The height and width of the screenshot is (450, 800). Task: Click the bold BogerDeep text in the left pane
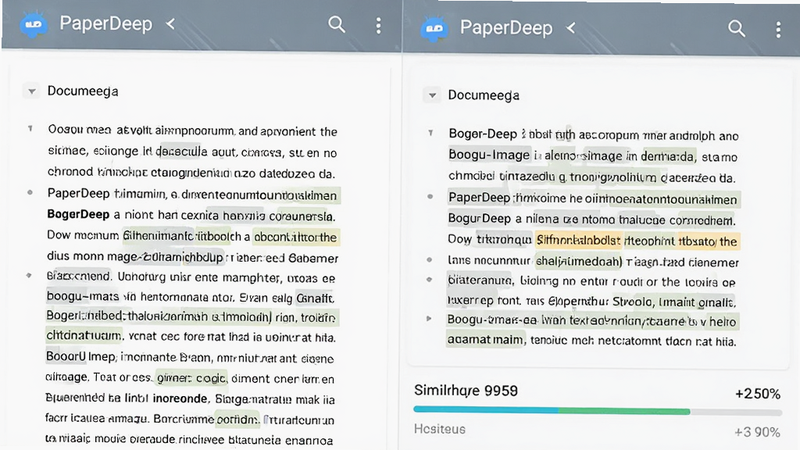[78, 214]
